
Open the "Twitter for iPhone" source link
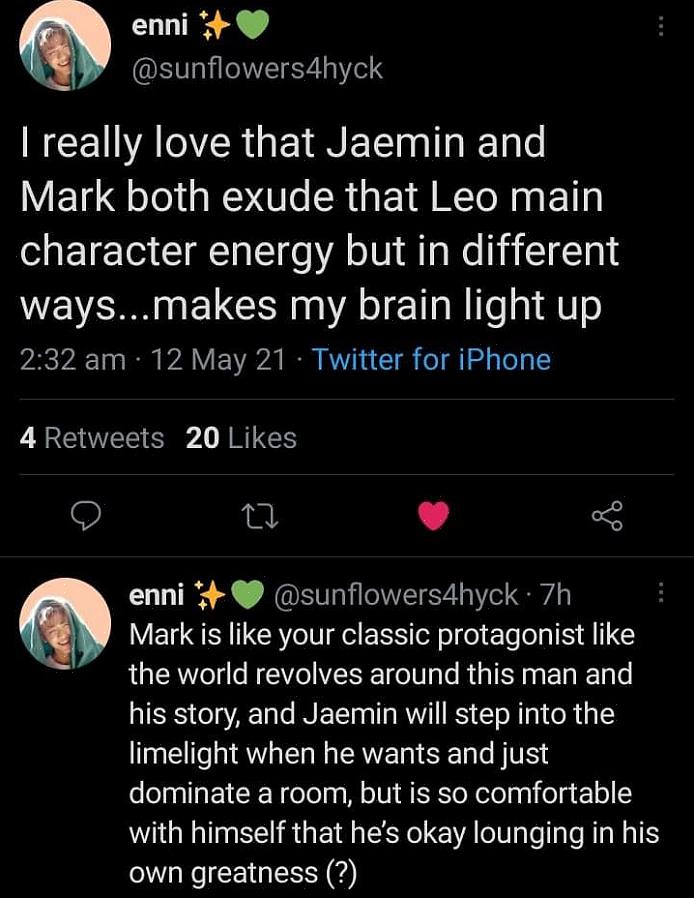coord(431,360)
